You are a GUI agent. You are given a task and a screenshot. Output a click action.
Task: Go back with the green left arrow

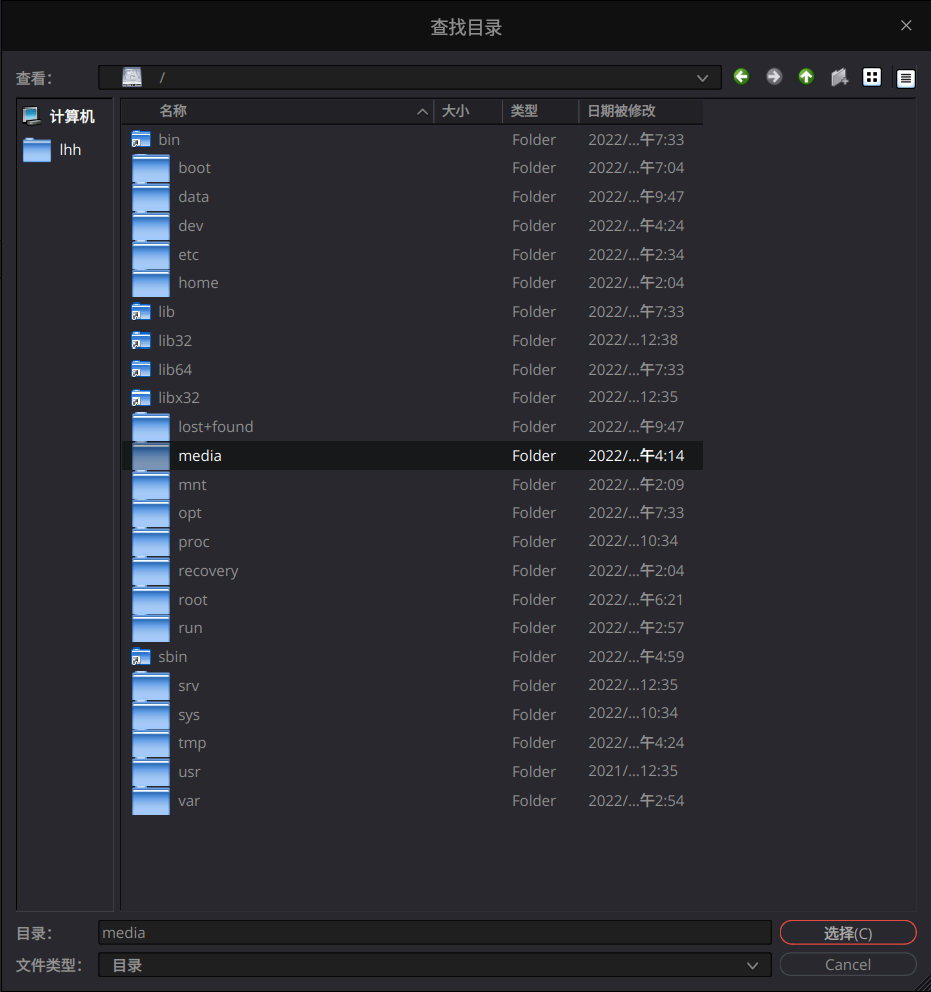pyautogui.click(x=741, y=77)
